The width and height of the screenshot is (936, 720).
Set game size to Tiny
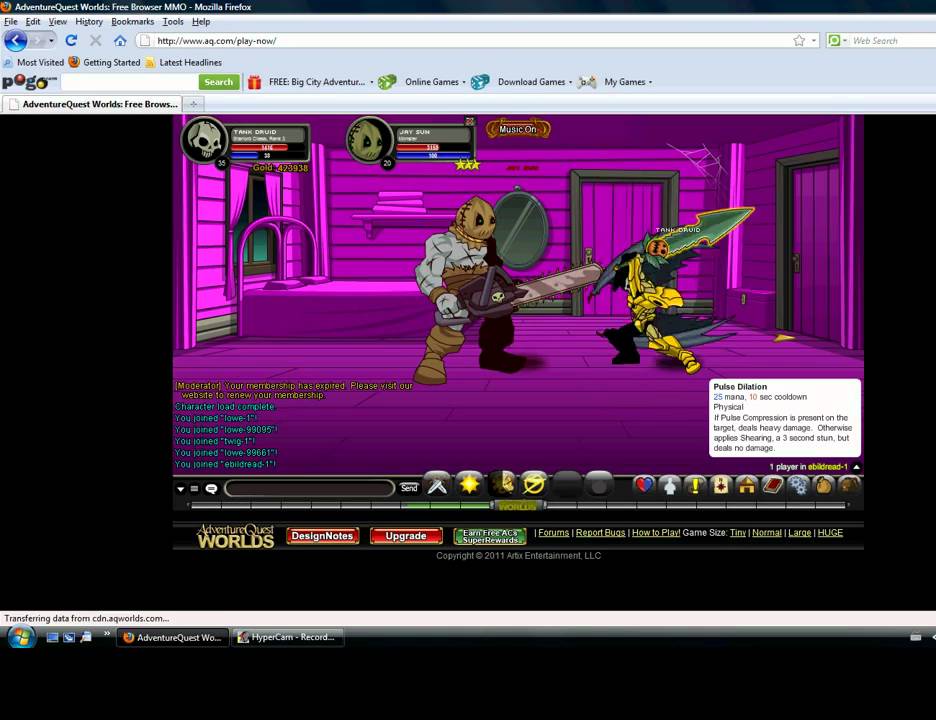737,533
